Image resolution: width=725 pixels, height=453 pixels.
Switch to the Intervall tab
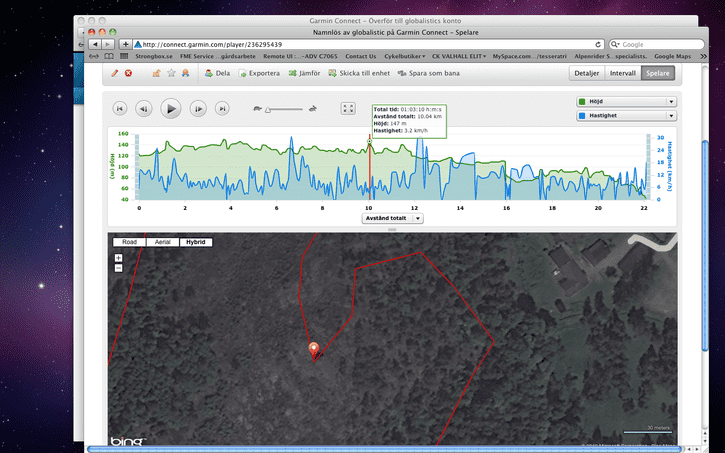click(623, 73)
